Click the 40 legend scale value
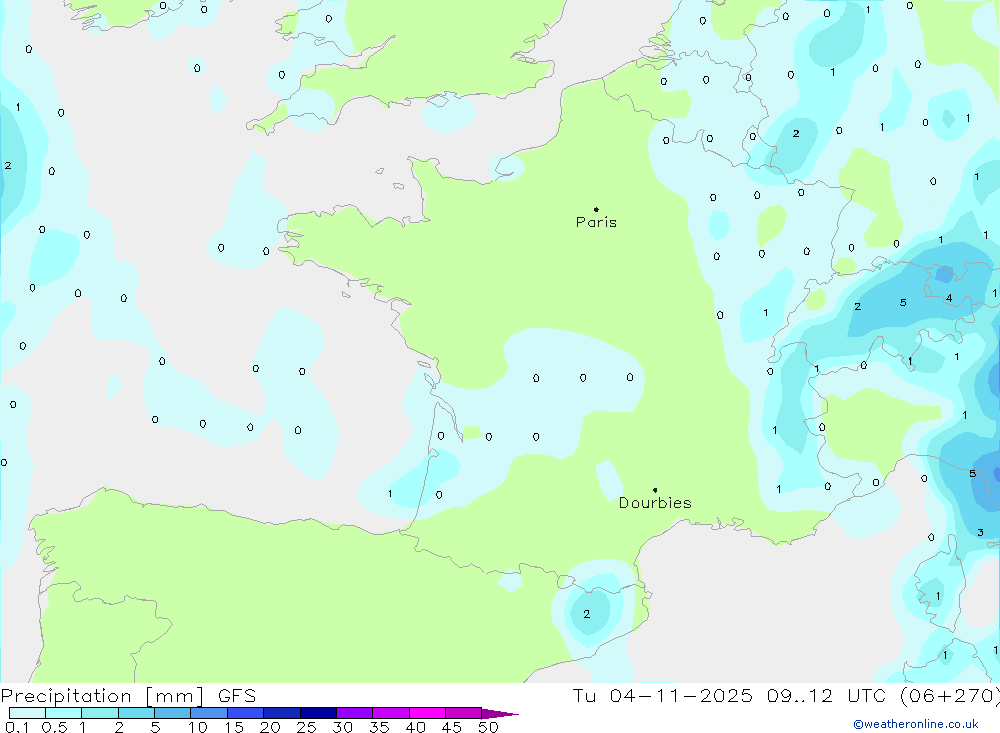Screen dimensions: 1000x733 (415, 727)
